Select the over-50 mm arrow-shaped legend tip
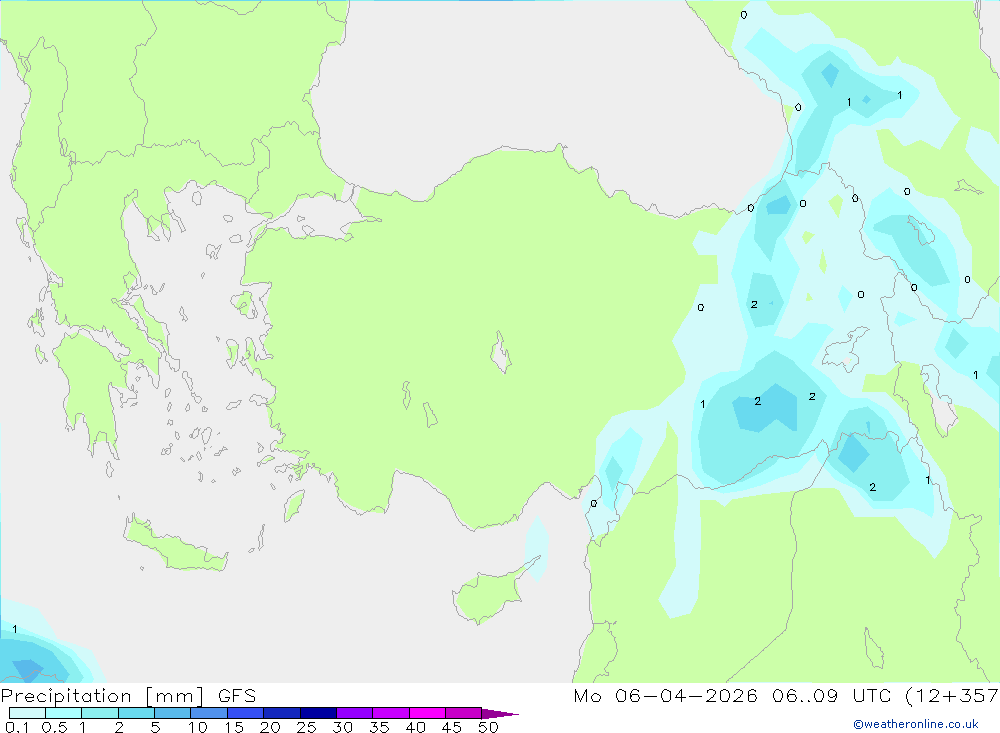1000x733 pixels. (499, 713)
